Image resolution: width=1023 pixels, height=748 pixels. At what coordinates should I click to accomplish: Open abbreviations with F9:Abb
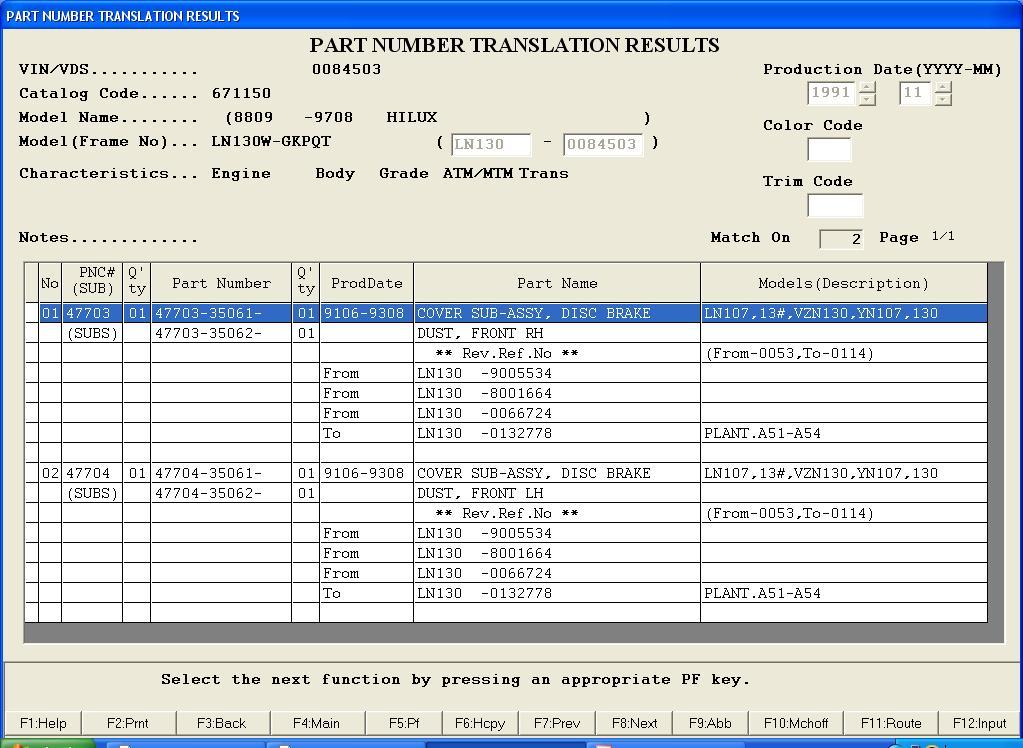(709, 723)
